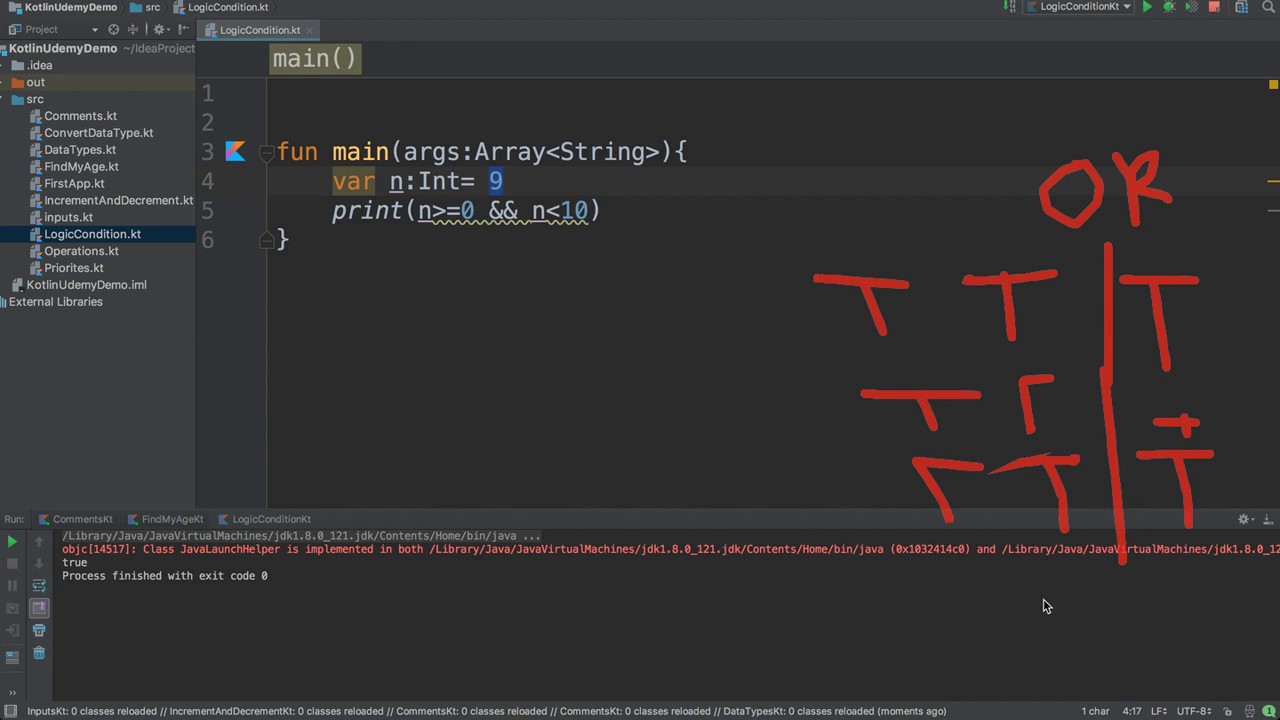The height and width of the screenshot is (720, 1280).
Task: Switch to the LogicConditionKt run tab
Action: tap(264, 519)
